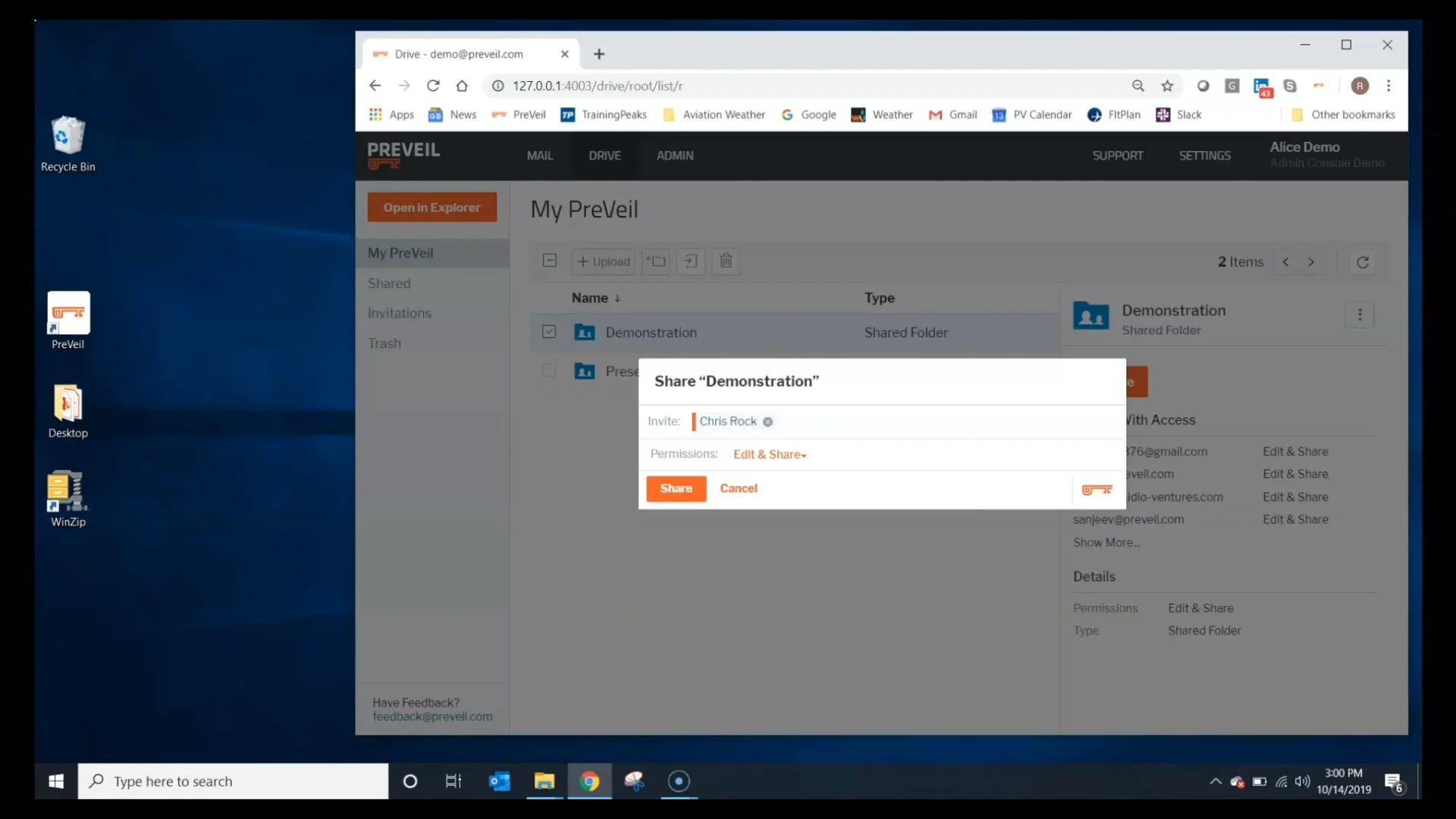Screen dimensions: 1456x819
Task: Click the refresh icon beside item count
Action: [1363, 262]
